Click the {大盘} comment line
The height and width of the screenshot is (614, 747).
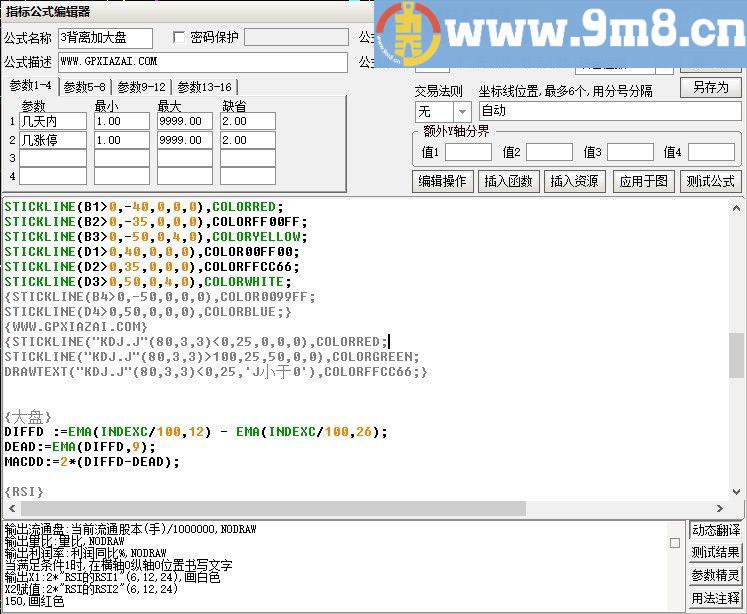(28, 417)
